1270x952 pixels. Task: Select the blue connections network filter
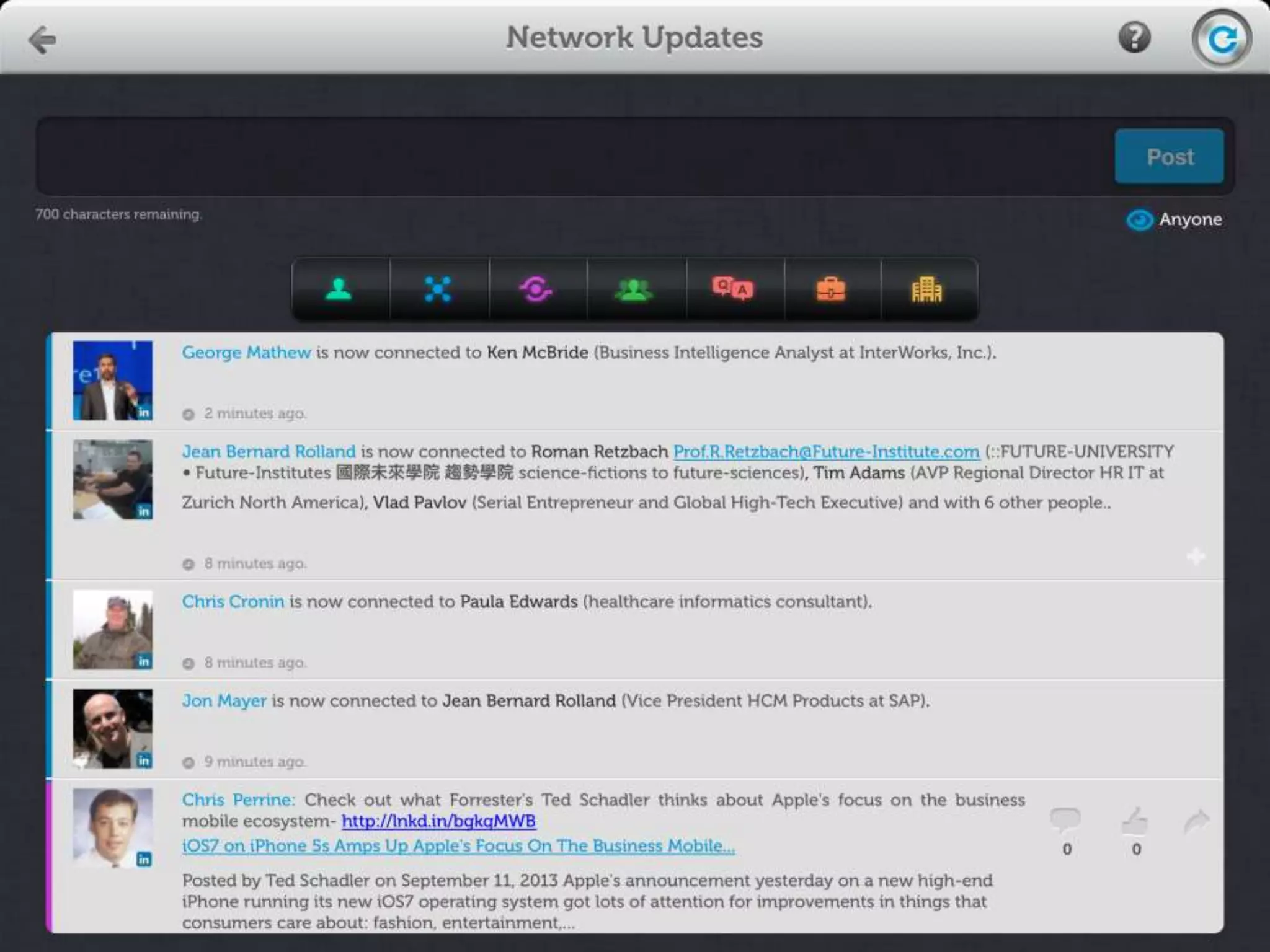pos(438,289)
